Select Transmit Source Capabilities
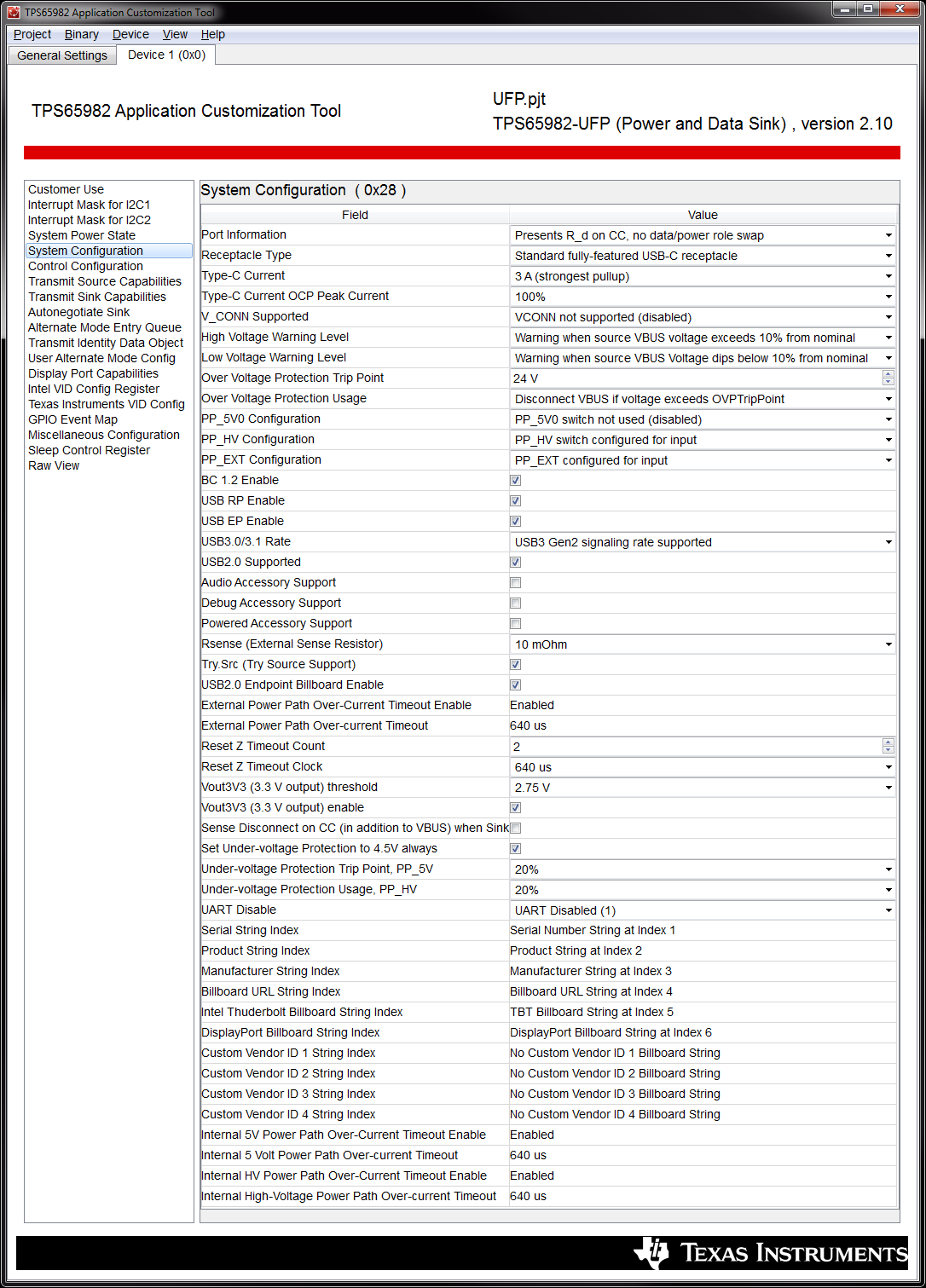926x1288 pixels. click(105, 281)
